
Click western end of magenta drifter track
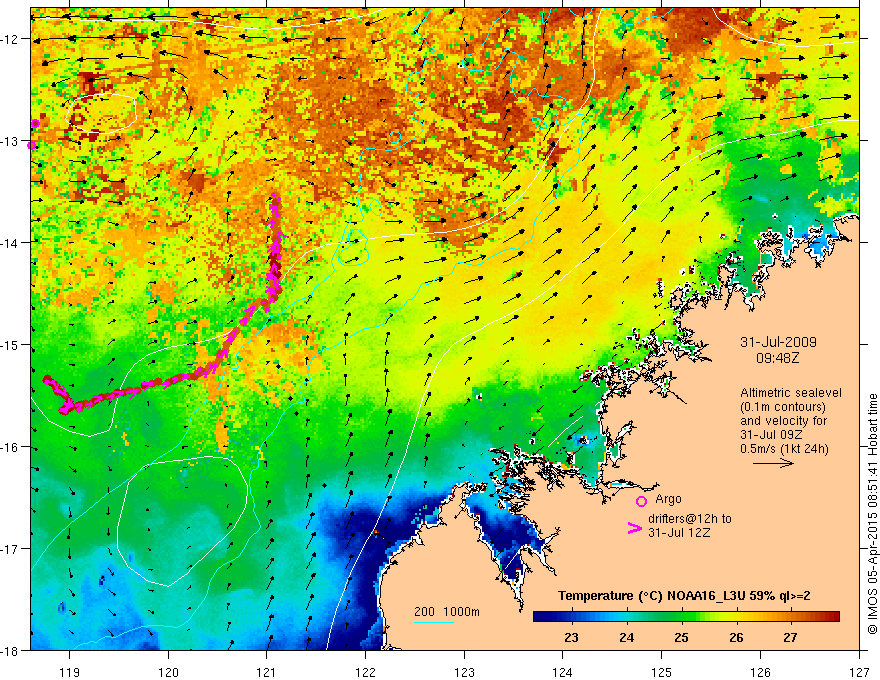(47, 380)
